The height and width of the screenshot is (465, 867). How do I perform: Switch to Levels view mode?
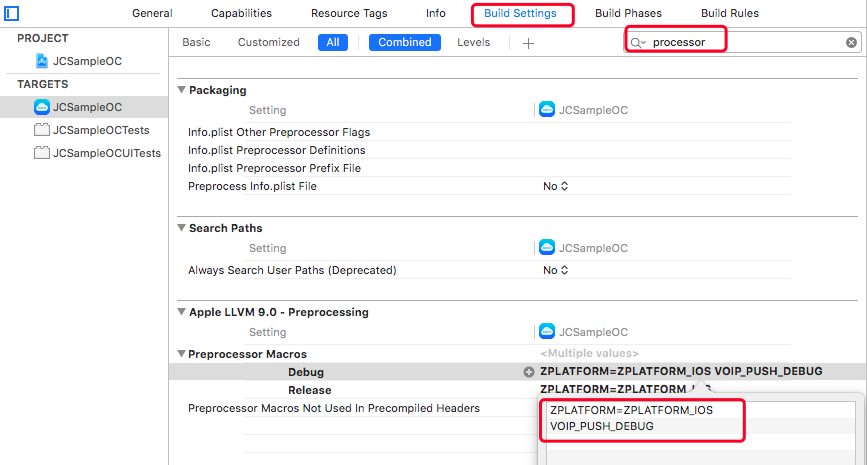(473, 43)
